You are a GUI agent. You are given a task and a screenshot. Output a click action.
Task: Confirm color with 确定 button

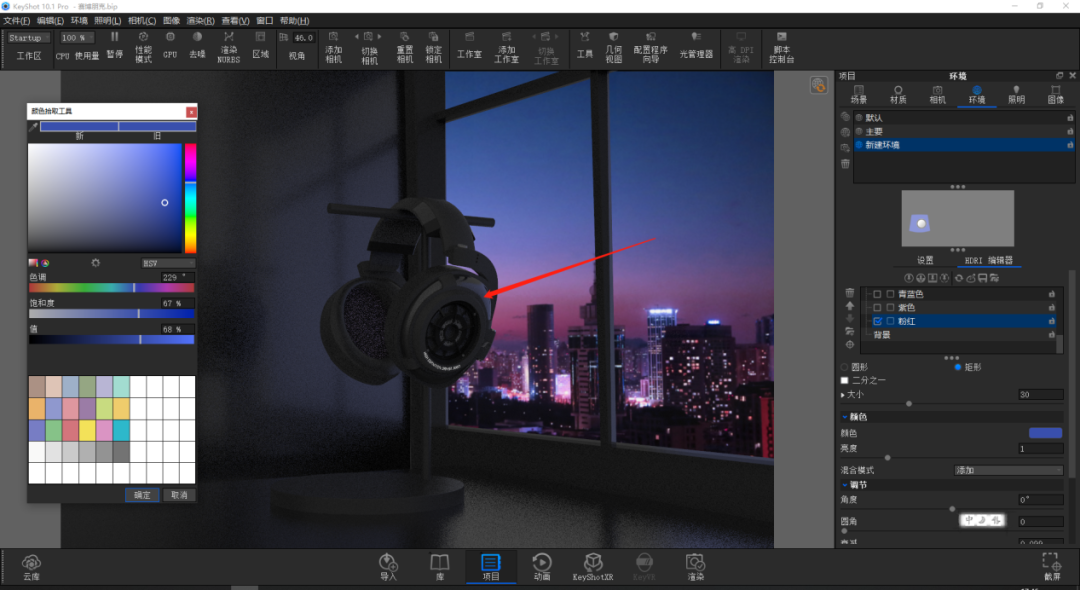[143, 495]
